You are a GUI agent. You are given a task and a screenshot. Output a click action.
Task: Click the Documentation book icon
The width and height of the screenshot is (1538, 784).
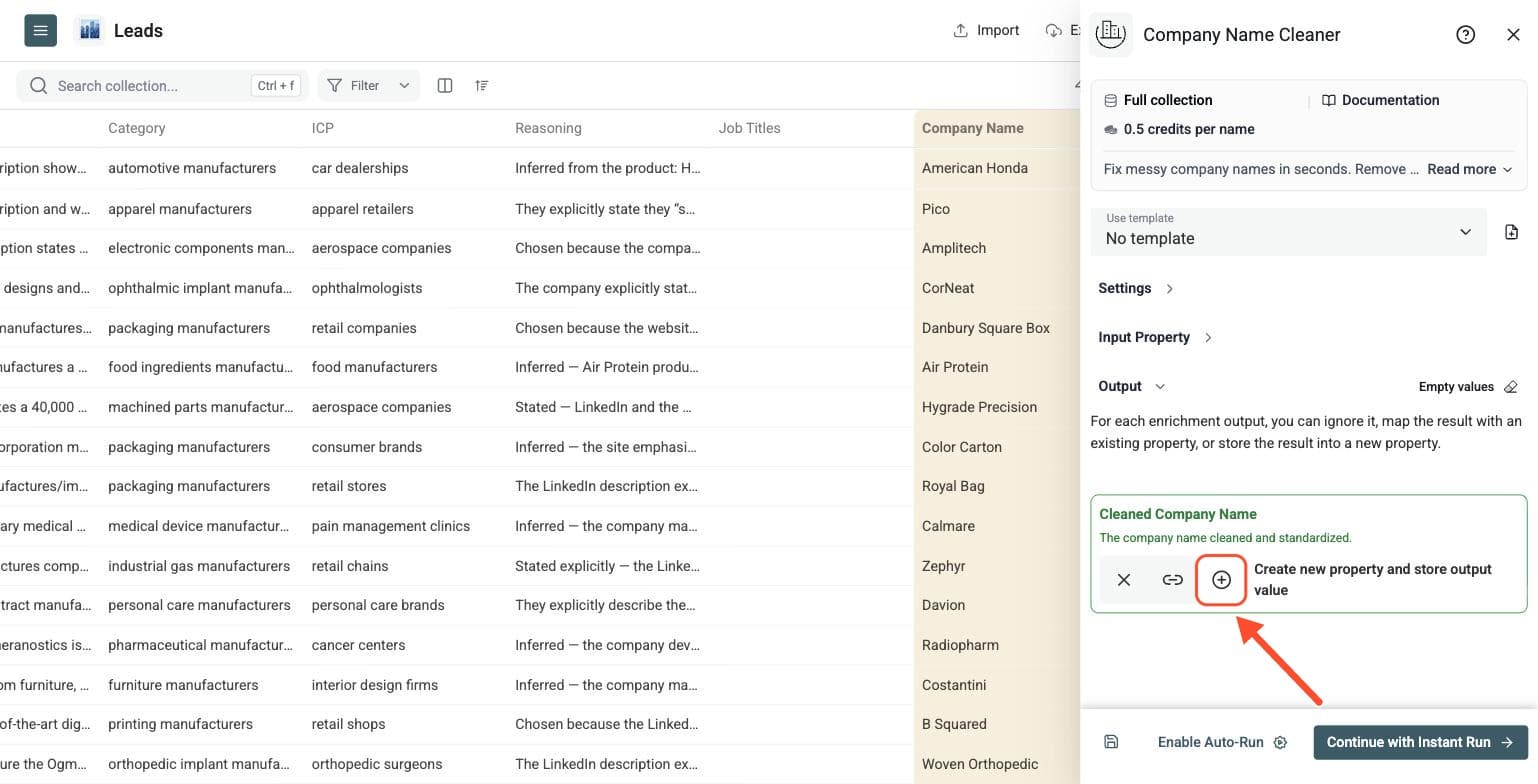pos(1329,101)
